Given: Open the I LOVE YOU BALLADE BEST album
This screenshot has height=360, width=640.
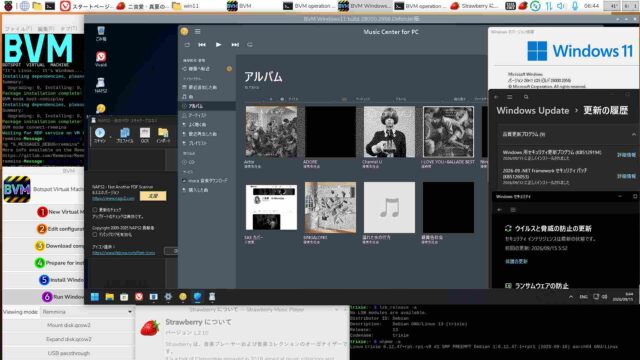Looking at the screenshot, I should [x=448, y=132].
